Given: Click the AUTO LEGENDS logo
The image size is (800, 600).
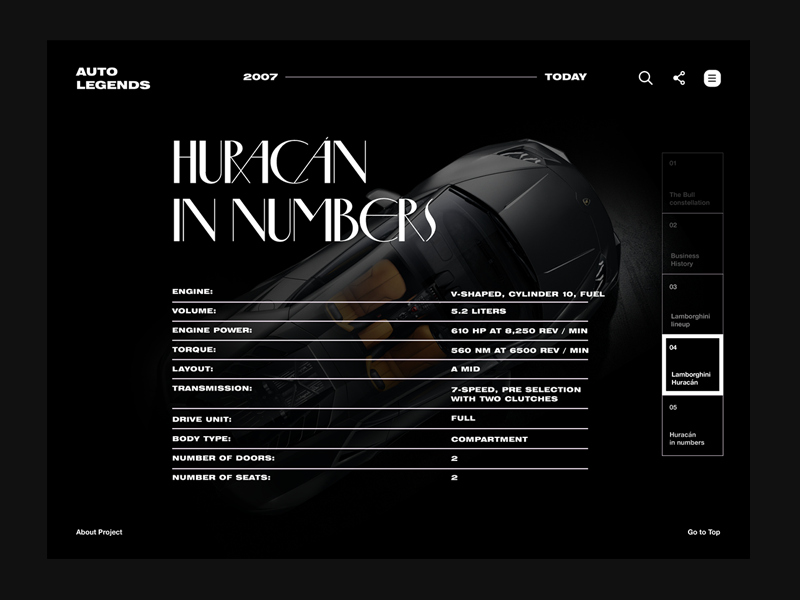Looking at the screenshot, I should [113, 78].
